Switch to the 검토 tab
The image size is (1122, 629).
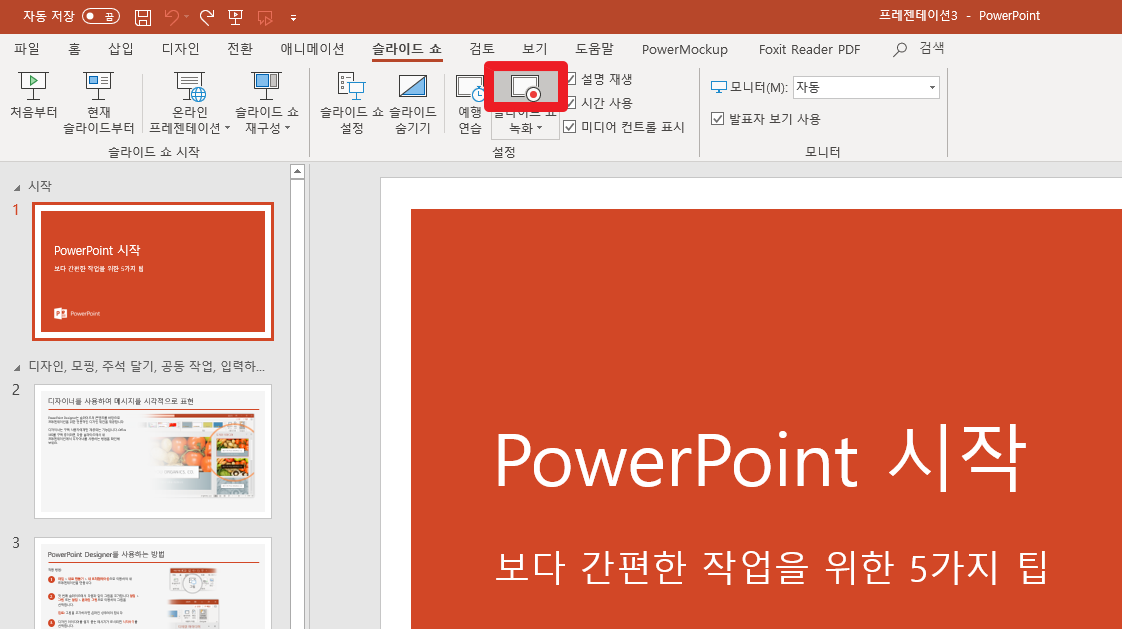point(482,49)
